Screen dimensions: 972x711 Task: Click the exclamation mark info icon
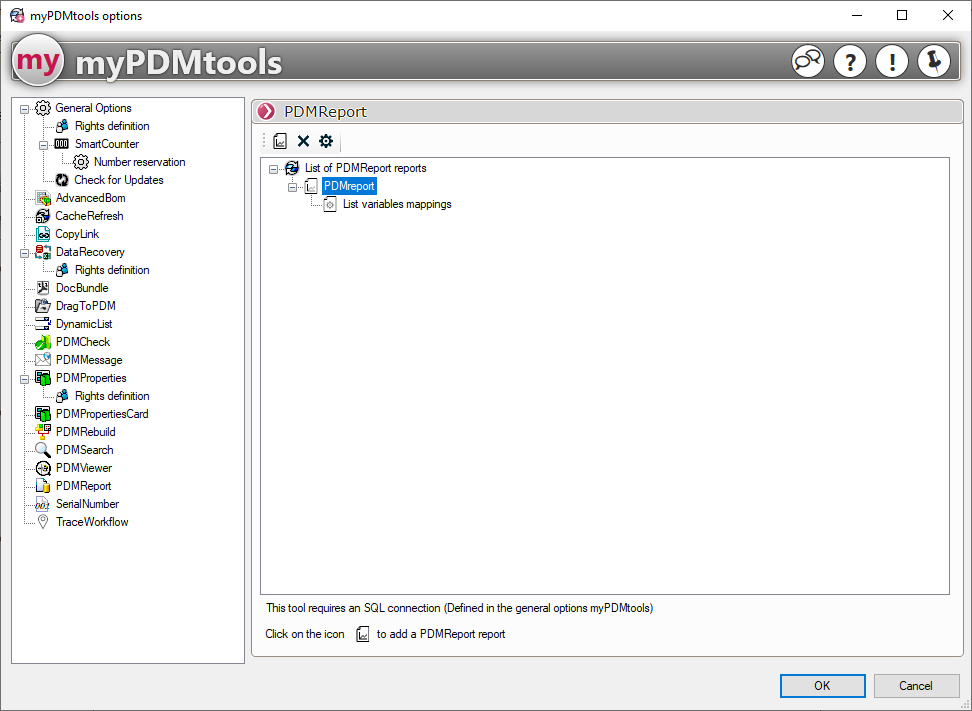[892, 62]
